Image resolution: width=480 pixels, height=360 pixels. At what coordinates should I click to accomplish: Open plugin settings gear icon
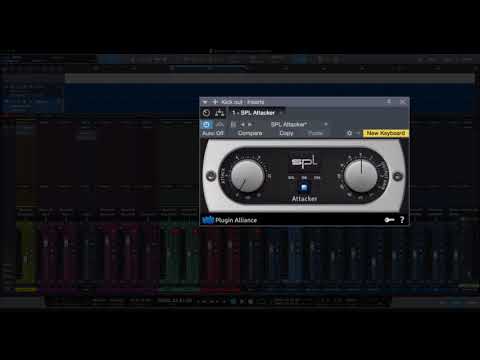349,133
